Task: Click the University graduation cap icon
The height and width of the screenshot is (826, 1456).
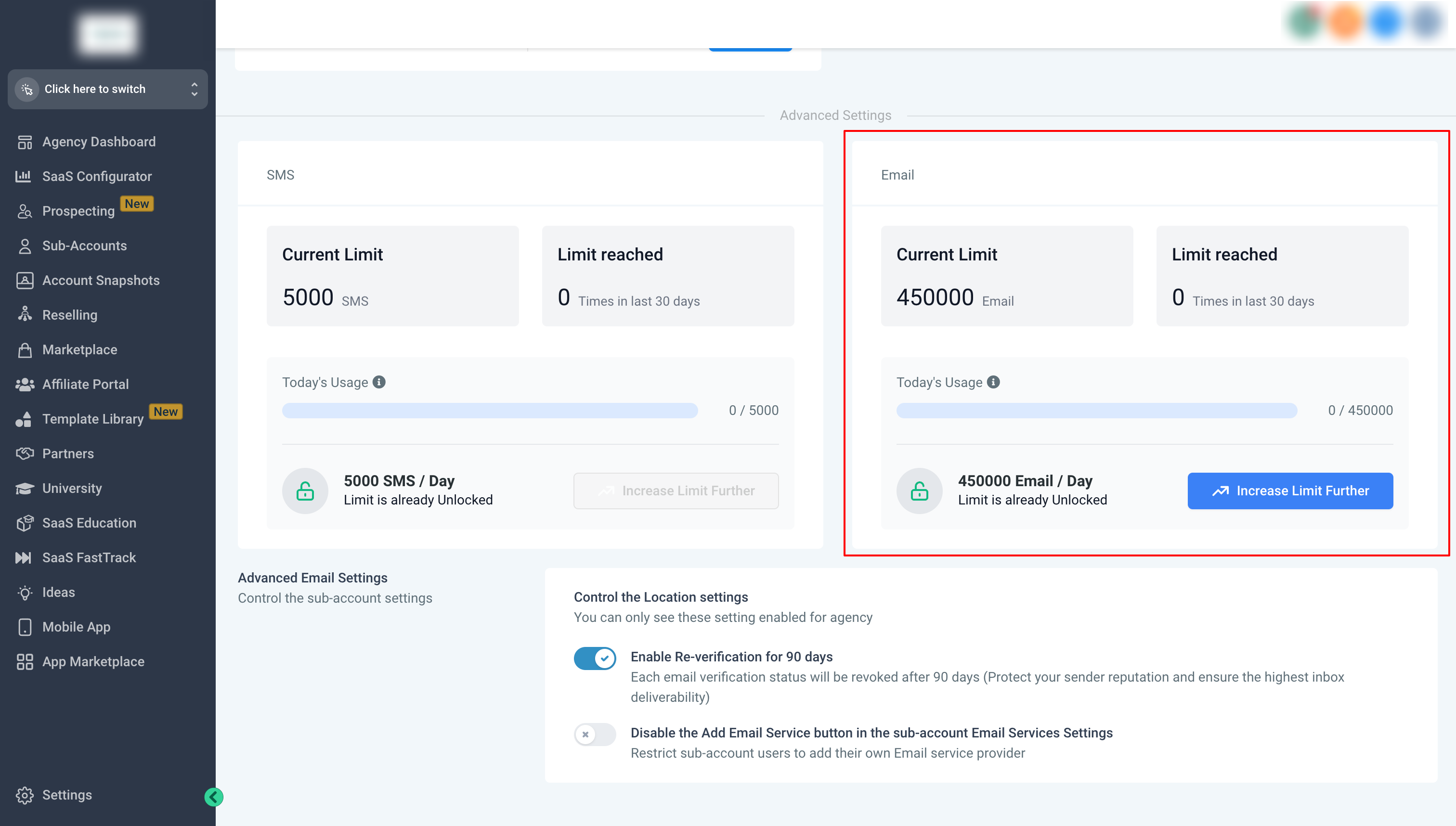Action: 25,489
